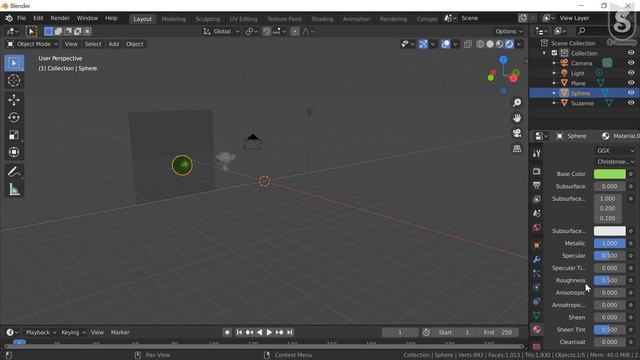Choose the Rotate tool
The image size is (640, 360).
(x=14, y=118)
